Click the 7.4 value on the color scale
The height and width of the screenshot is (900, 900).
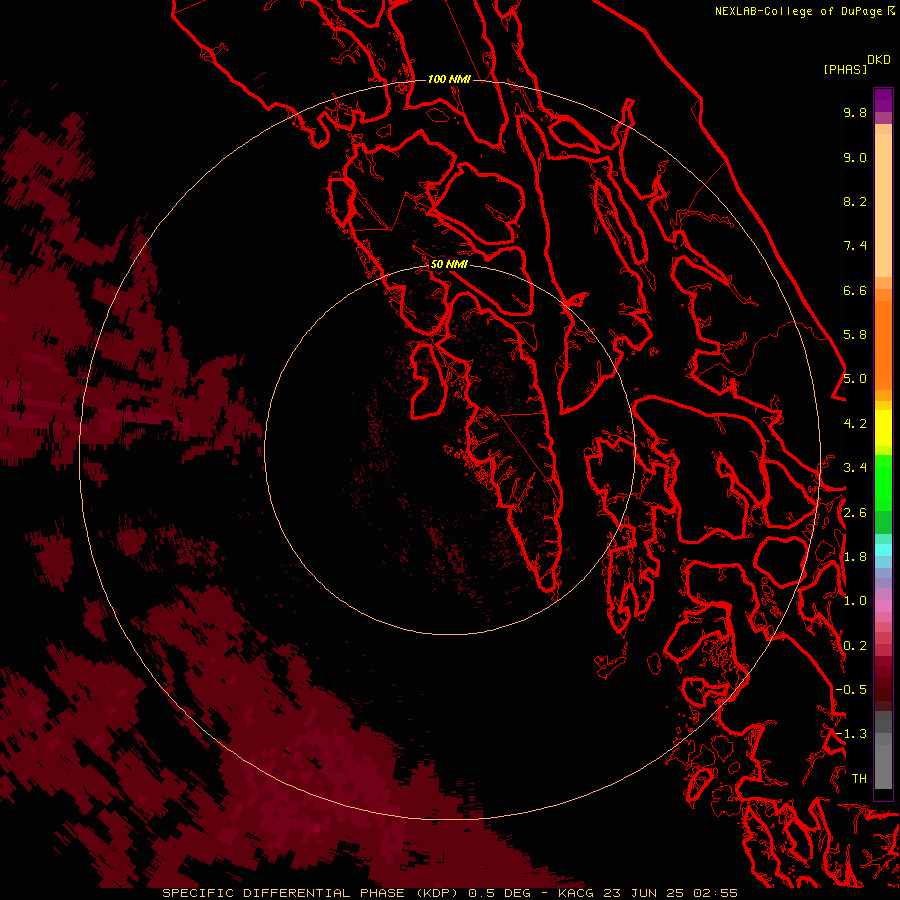click(x=855, y=246)
